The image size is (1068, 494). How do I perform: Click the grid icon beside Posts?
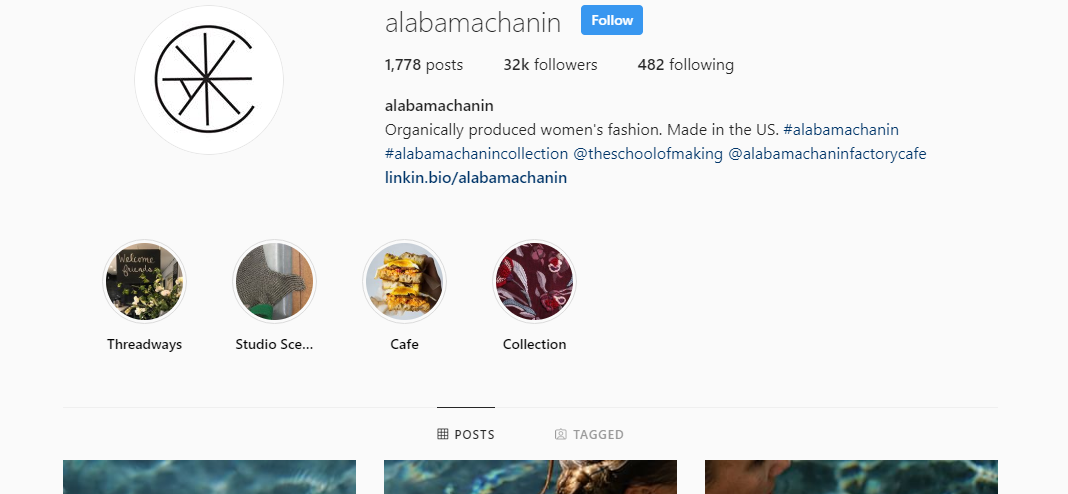(443, 435)
